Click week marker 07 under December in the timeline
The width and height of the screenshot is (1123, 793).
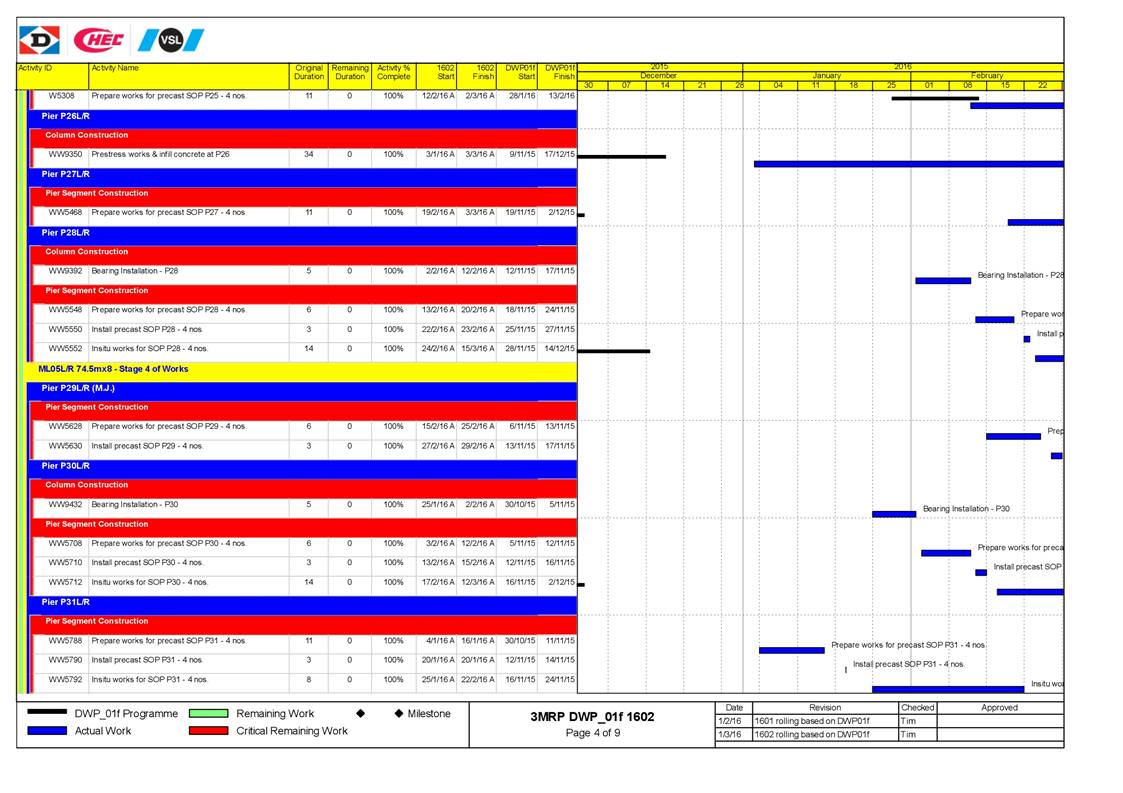pos(626,85)
